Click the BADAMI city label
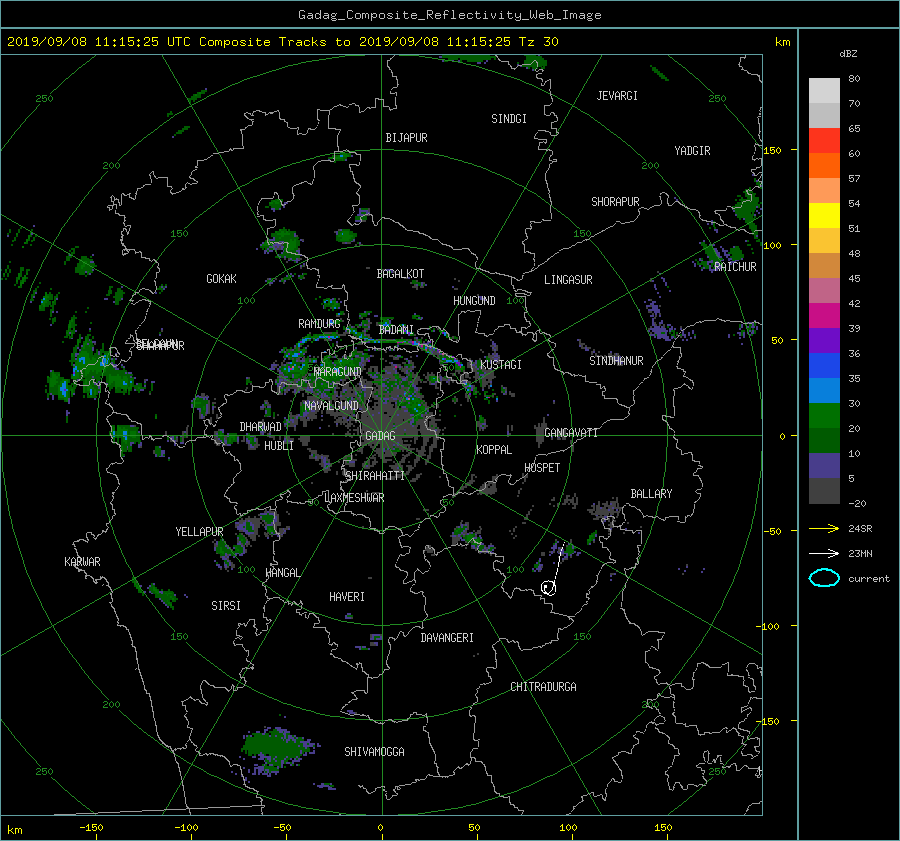900x841 pixels. 396,330
